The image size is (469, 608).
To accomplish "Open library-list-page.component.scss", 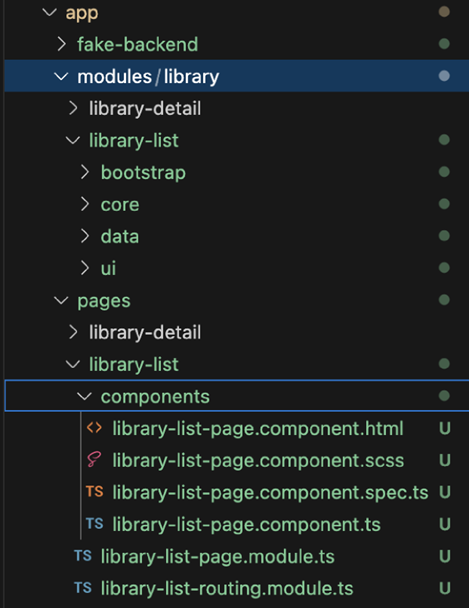I will [258, 461].
